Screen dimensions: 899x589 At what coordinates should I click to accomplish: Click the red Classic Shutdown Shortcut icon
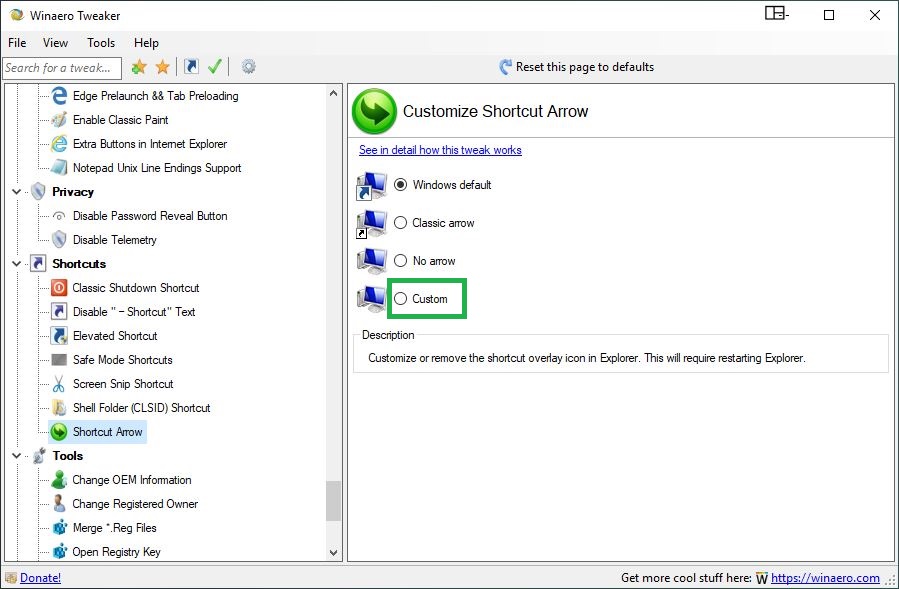pyautogui.click(x=59, y=288)
